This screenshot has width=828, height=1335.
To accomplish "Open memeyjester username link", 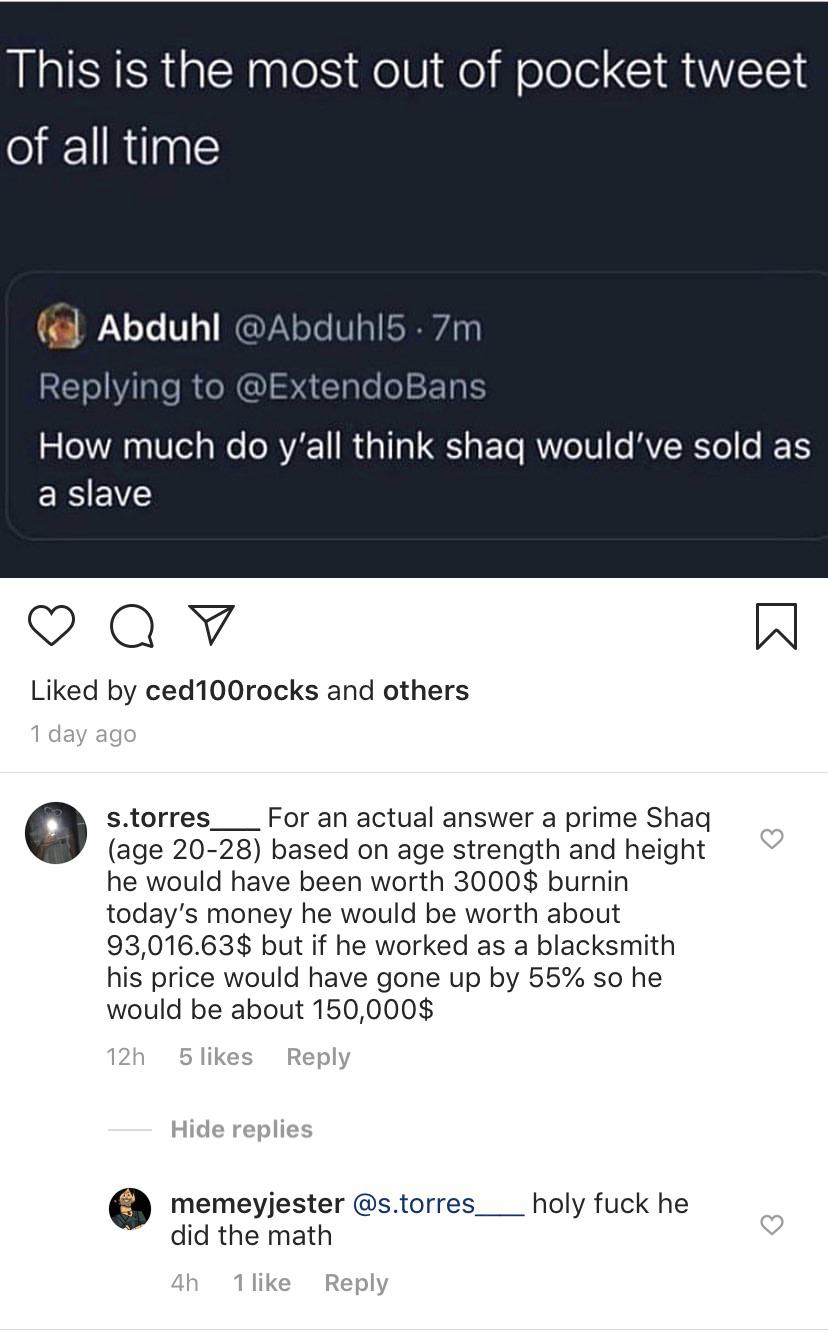I will (257, 1203).
